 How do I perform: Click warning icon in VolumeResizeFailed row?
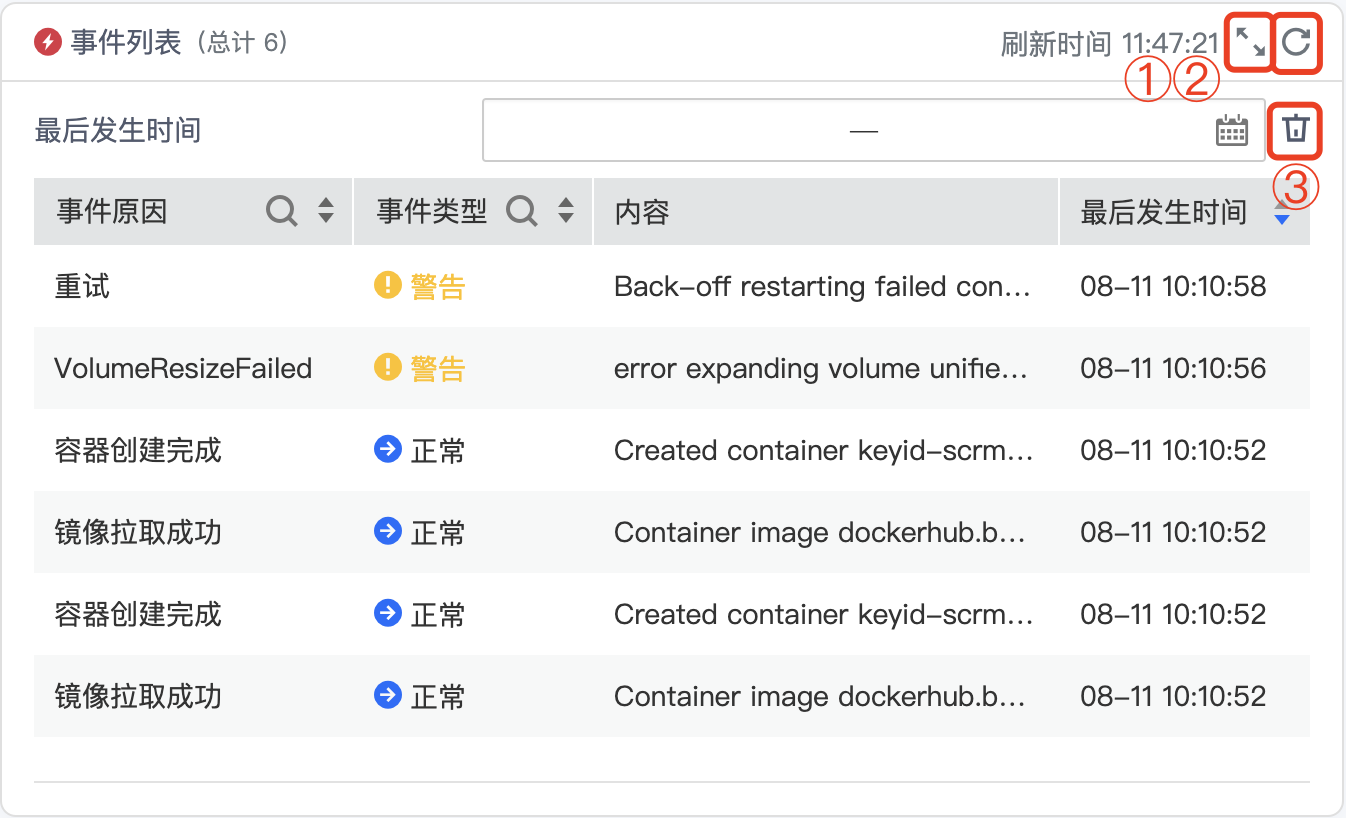point(388,368)
